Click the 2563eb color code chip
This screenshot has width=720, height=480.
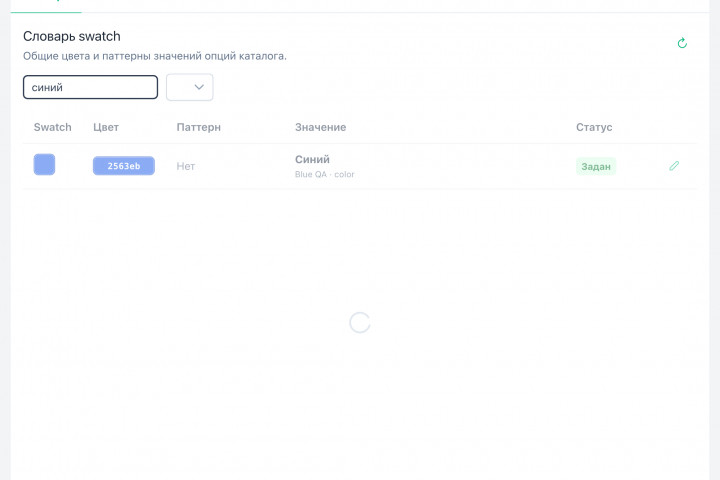coord(124,166)
